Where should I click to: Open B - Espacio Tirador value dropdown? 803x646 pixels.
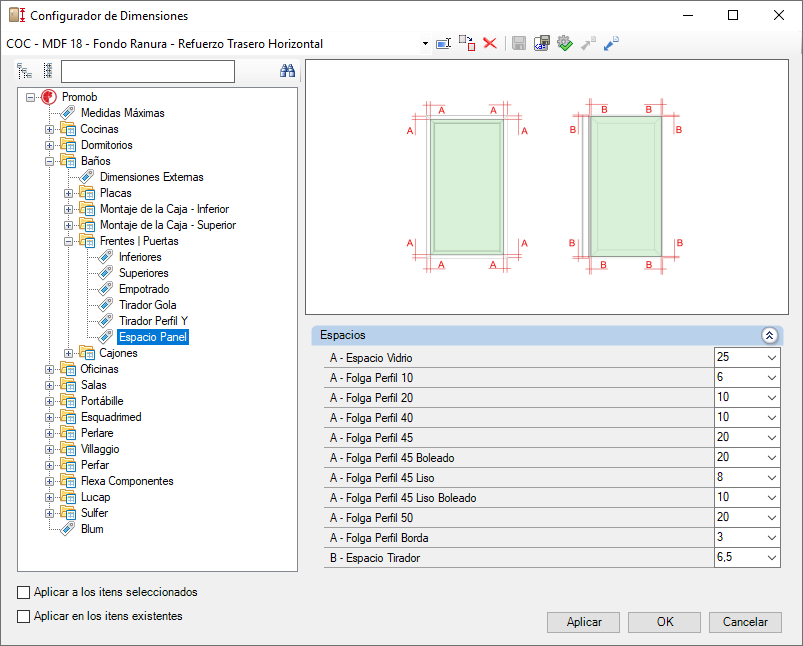click(772, 557)
